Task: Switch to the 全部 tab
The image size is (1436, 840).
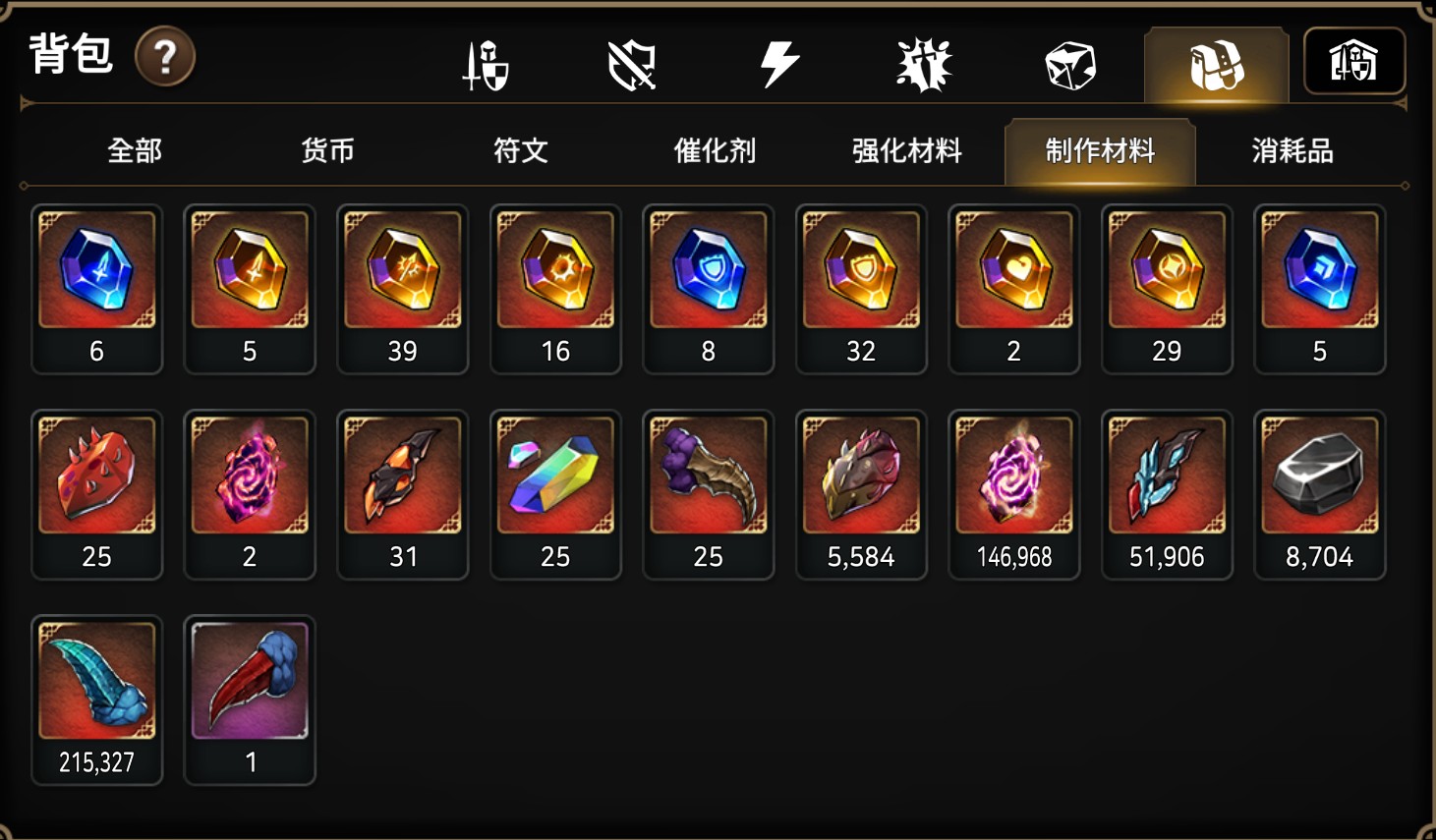Action: pos(135,150)
